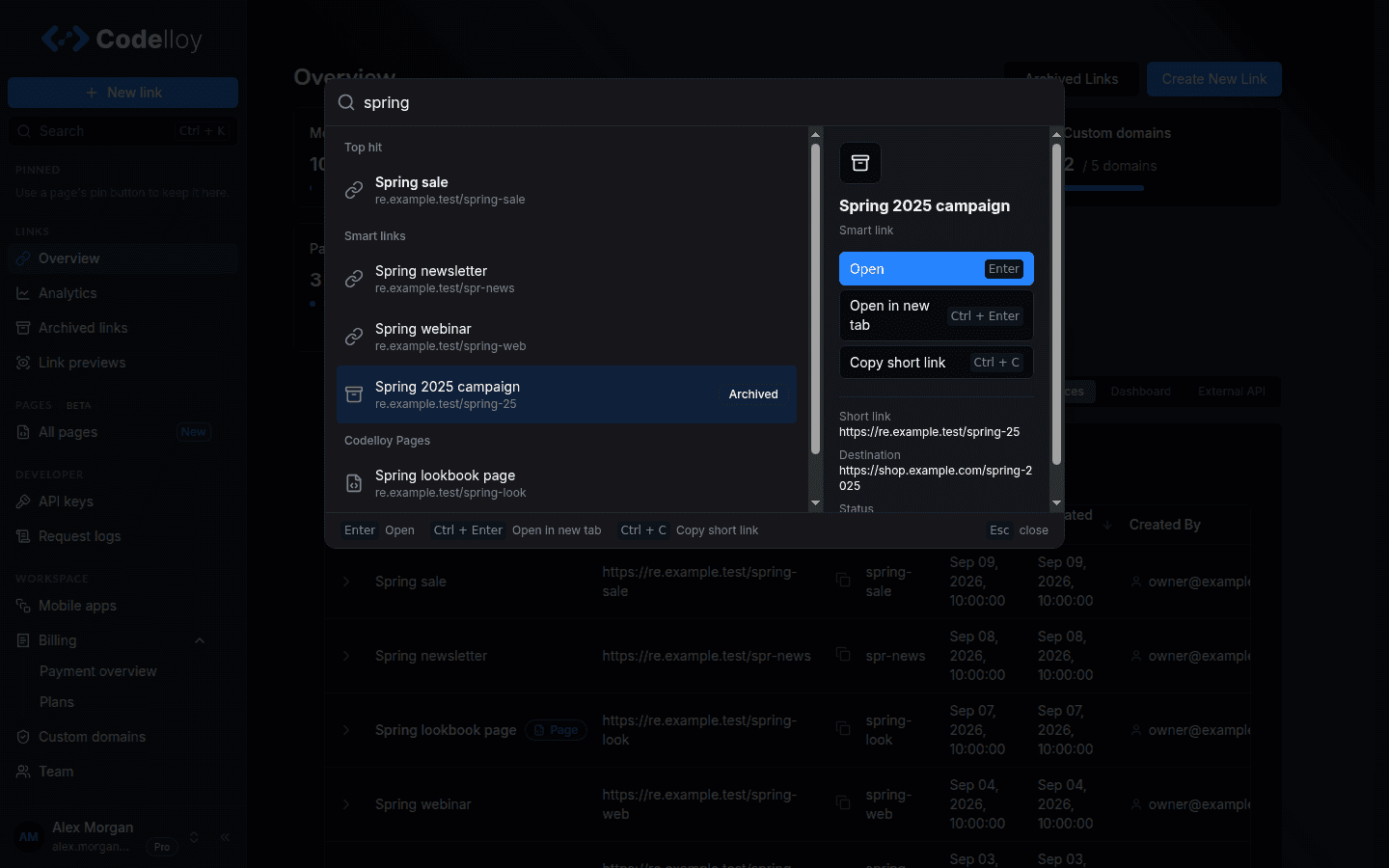Collapse the Billing section chevron

(200, 640)
